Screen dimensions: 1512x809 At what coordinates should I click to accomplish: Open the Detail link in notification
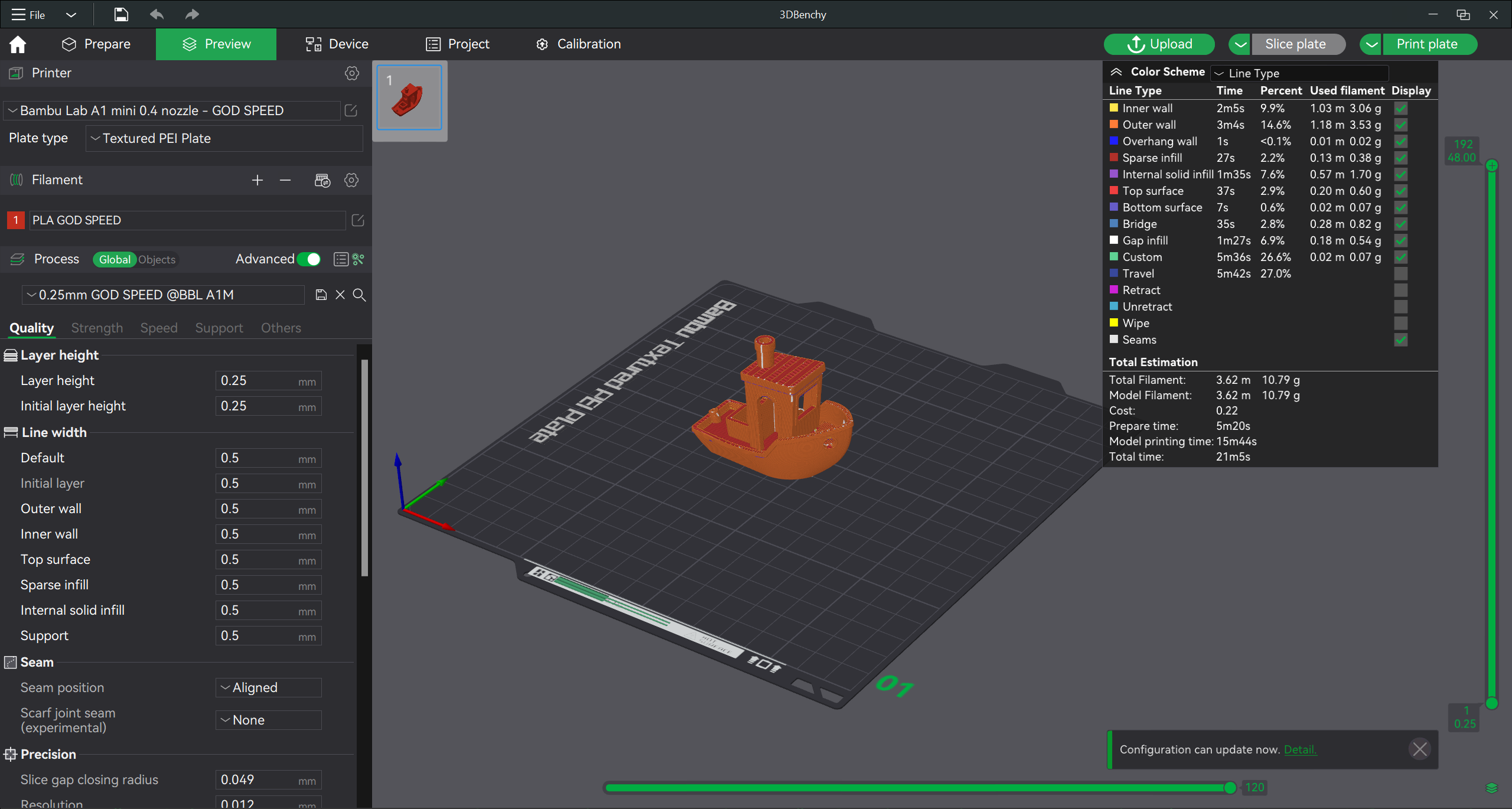tap(1300, 749)
